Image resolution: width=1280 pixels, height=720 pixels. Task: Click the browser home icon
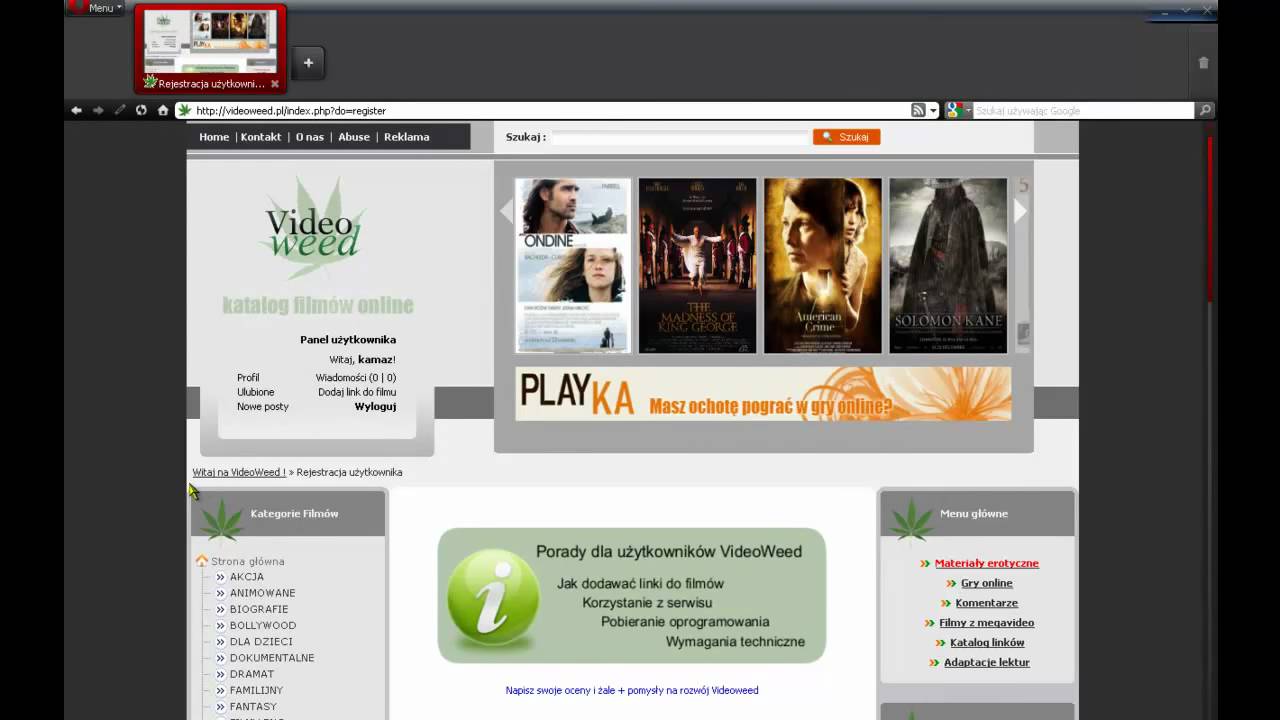[163, 111]
